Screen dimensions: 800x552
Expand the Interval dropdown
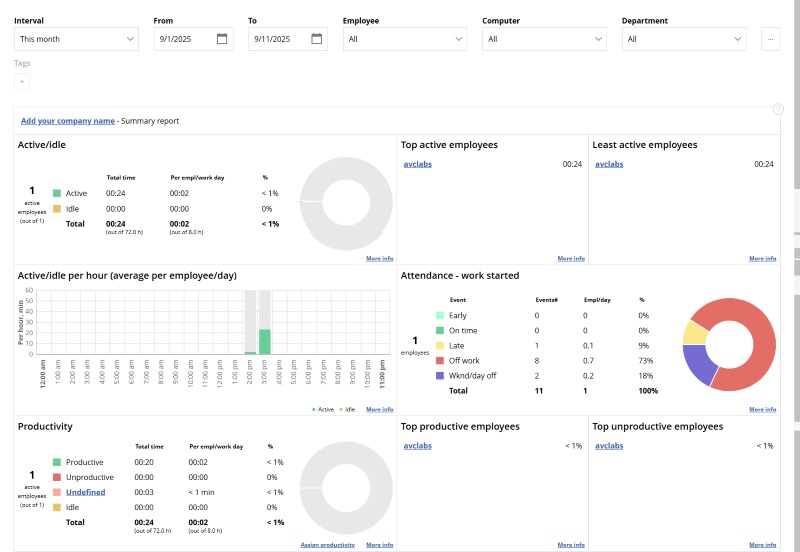click(76, 39)
